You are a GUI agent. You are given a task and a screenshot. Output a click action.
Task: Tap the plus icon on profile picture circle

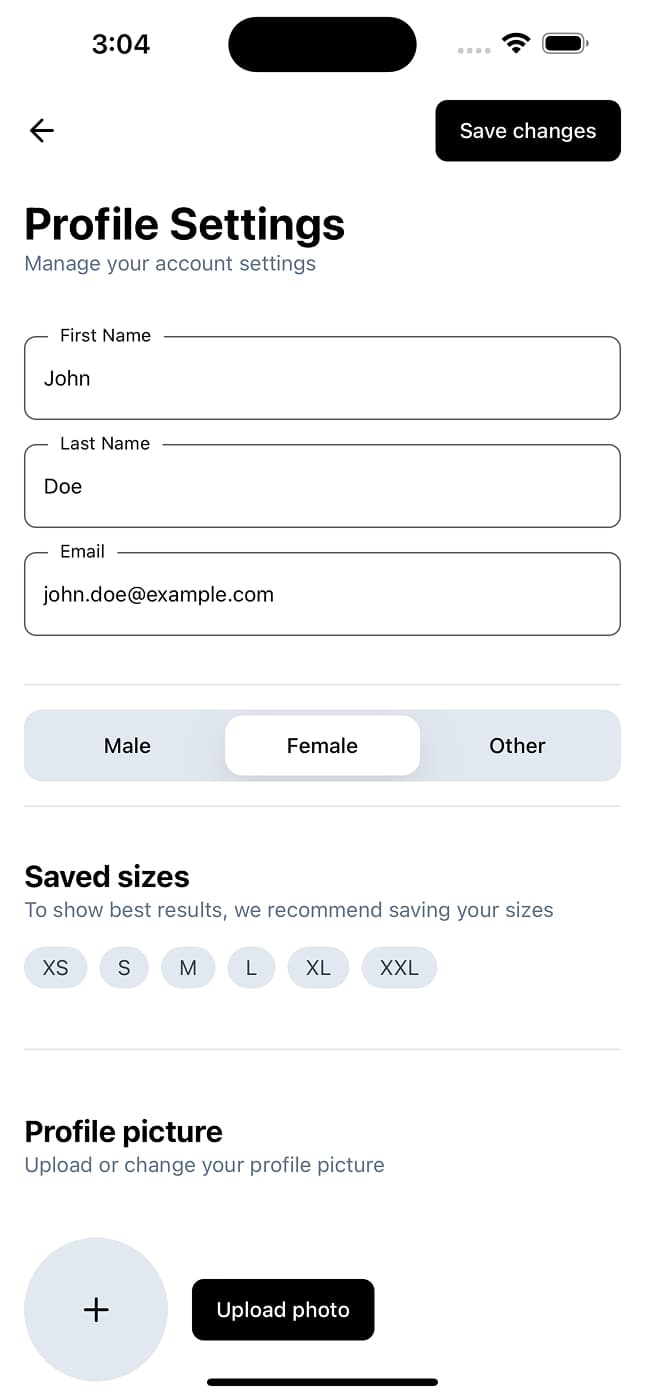point(96,1309)
